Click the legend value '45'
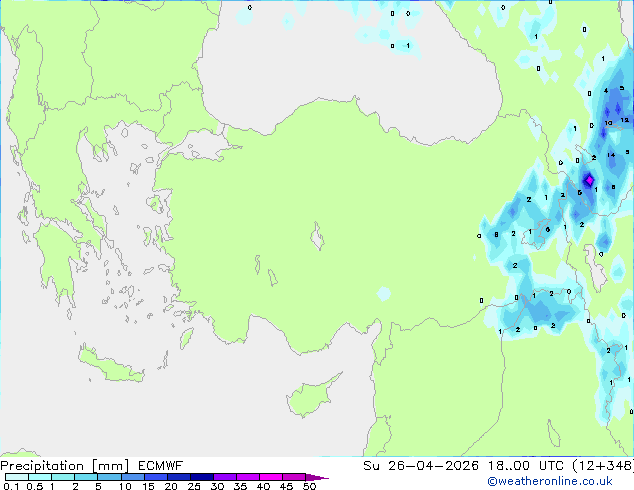The height and width of the screenshot is (490, 634). click(x=286, y=486)
